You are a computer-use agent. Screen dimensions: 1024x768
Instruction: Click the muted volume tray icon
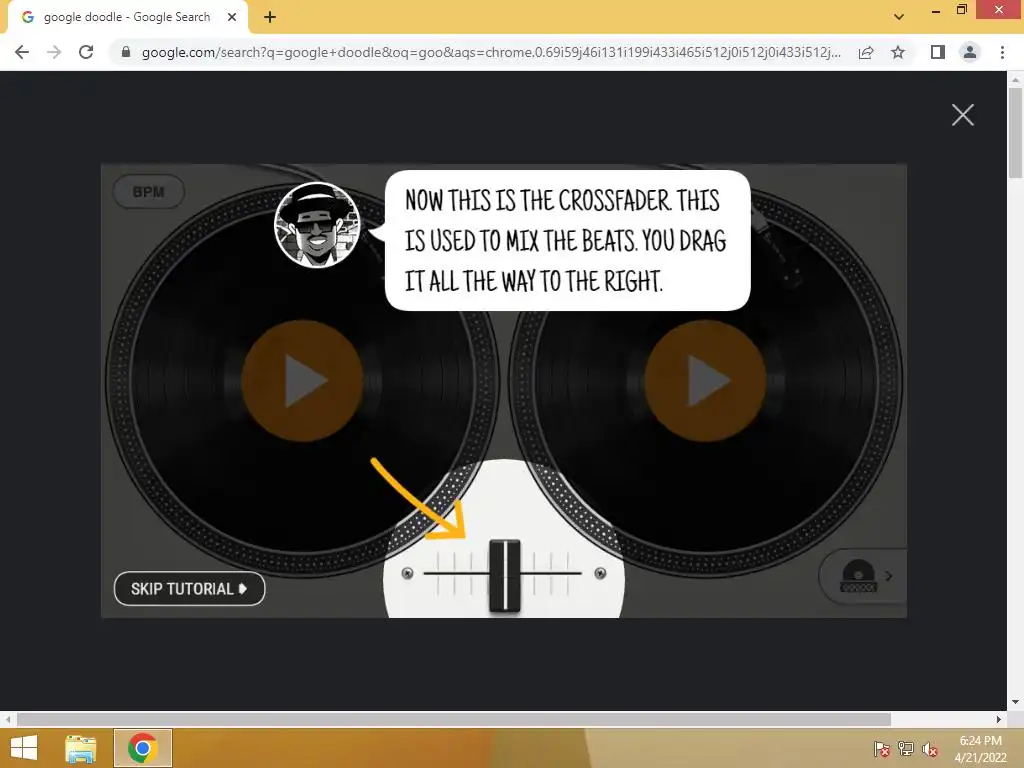pos(930,749)
